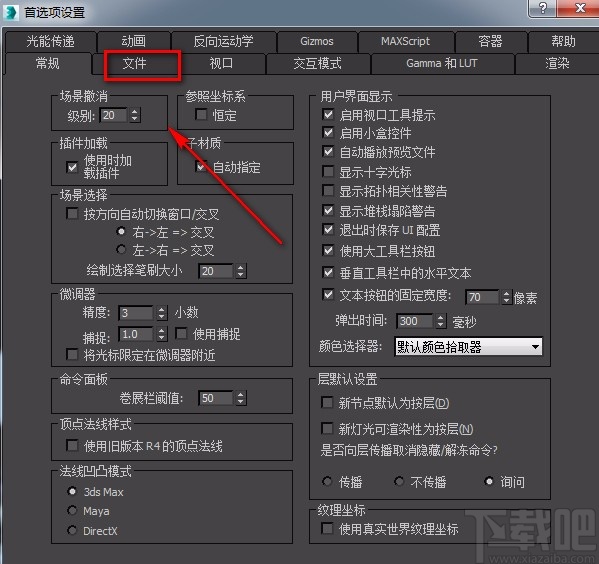Image resolution: width=599 pixels, height=564 pixels.
Task: Open the 反向运动学 tab
Action: (223, 41)
